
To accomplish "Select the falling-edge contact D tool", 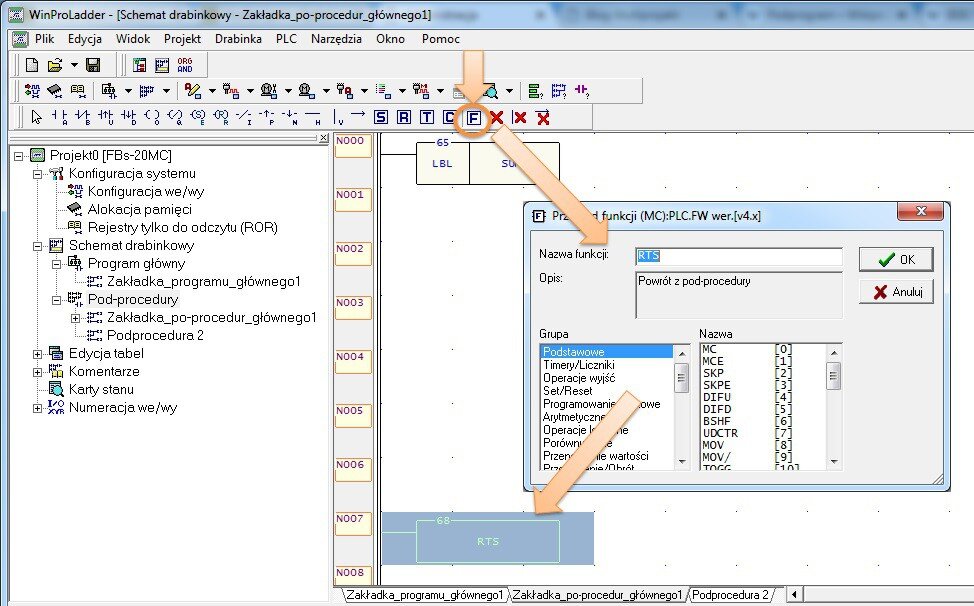I will click(129, 117).
